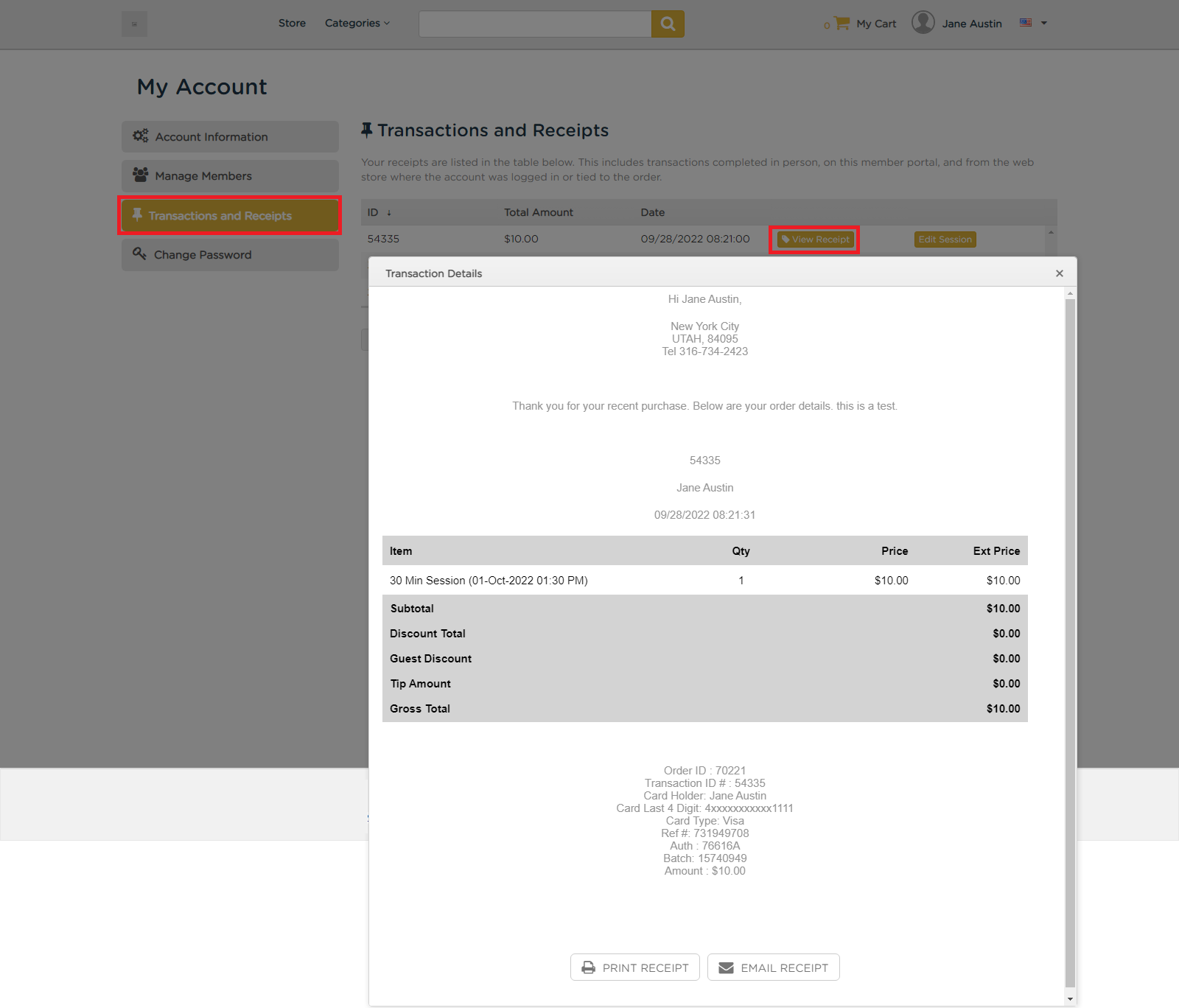
Task: Click into the search input field
Action: (535, 24)
